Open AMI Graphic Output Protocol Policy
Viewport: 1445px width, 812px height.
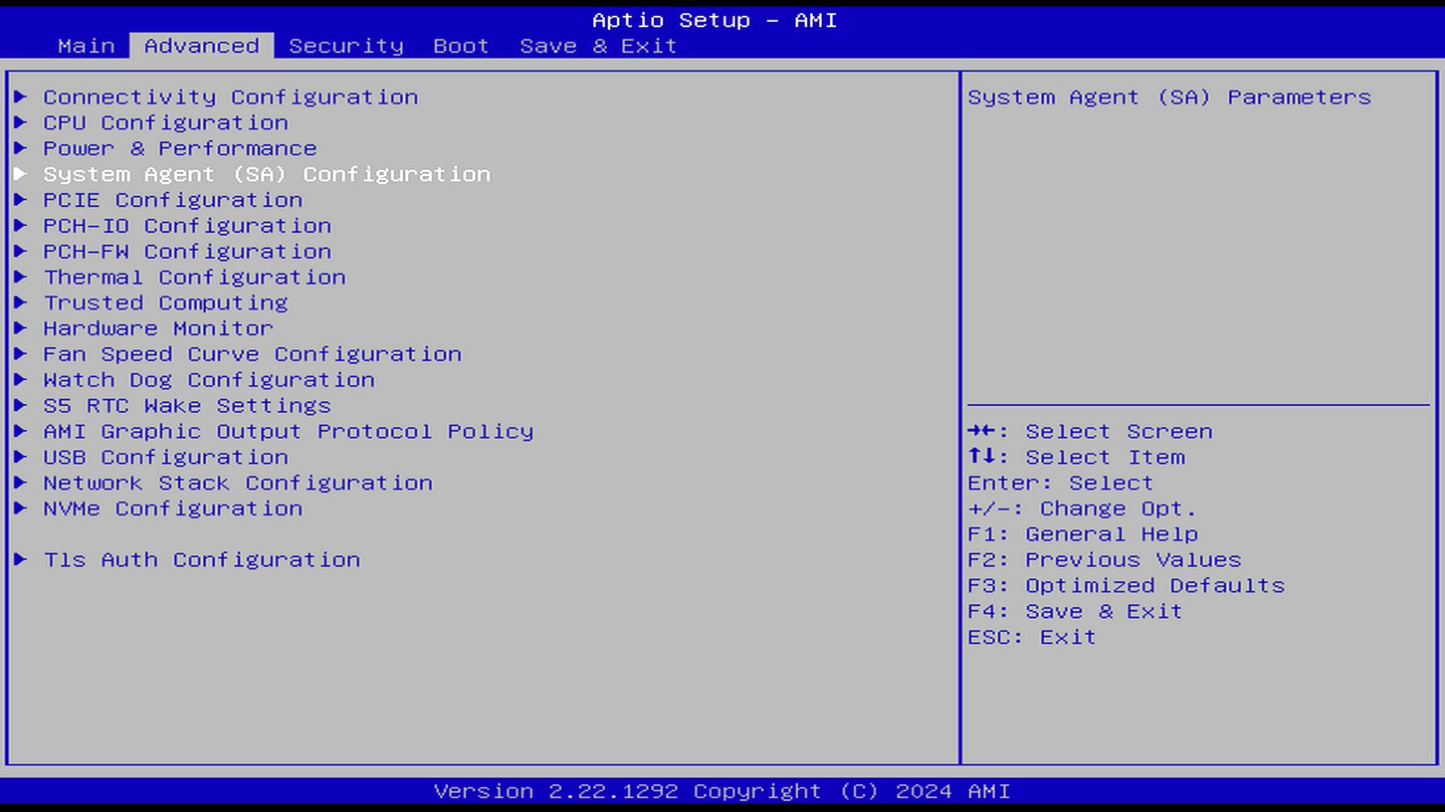coord(287,431)
